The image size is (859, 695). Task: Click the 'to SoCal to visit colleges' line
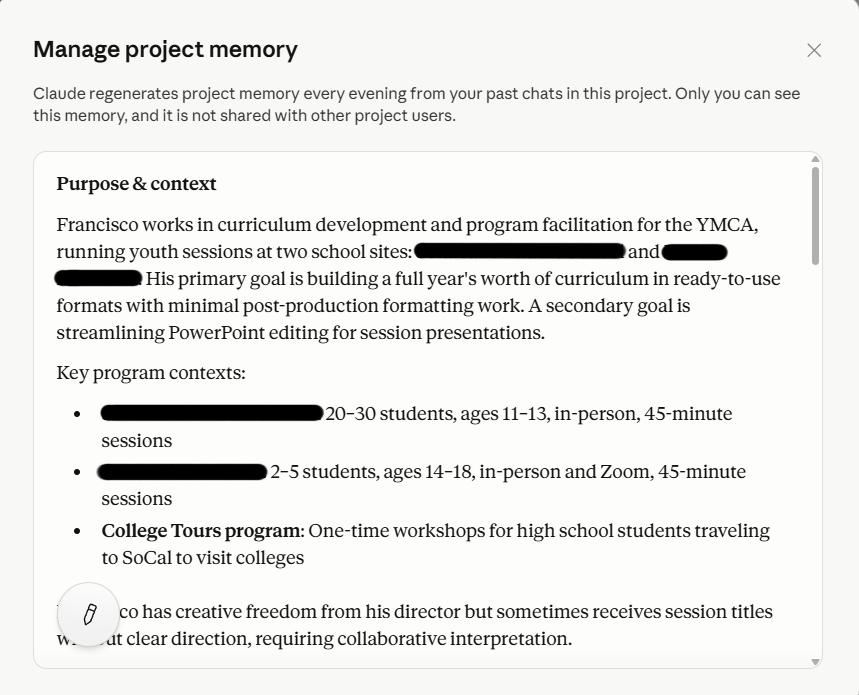click(203, 558)
